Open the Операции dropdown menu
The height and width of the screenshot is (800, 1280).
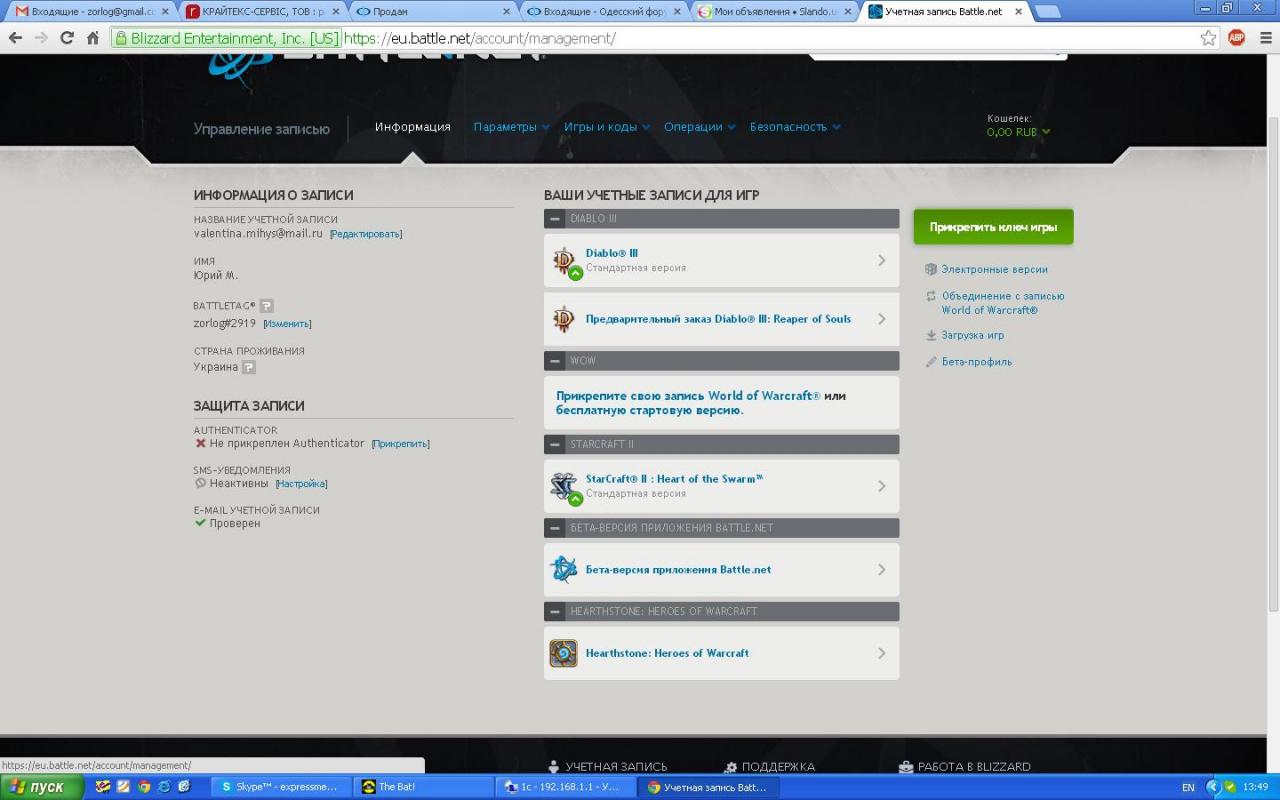coord(699,127)
